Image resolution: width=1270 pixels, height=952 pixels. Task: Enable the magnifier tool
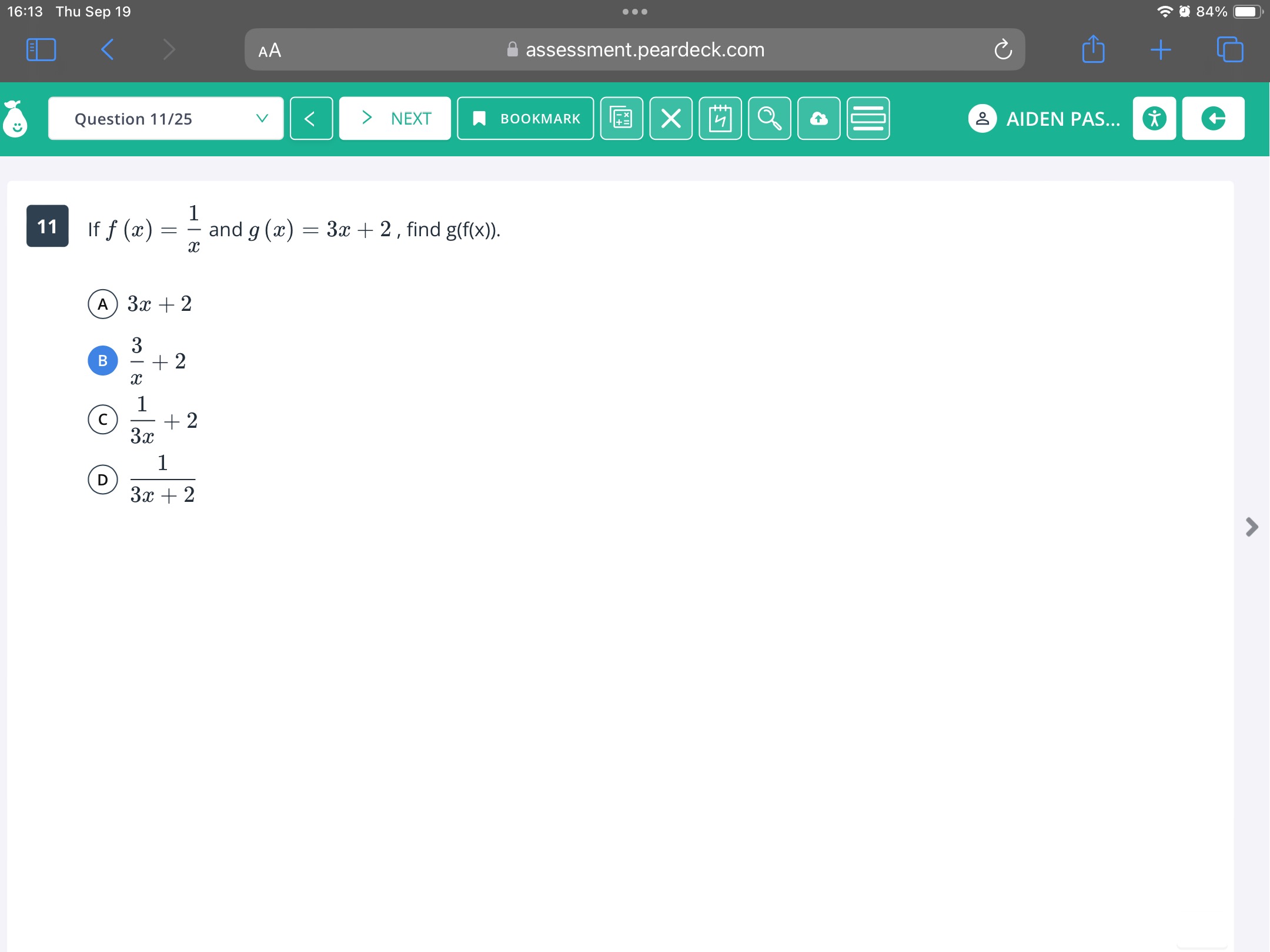click(770, 118)
